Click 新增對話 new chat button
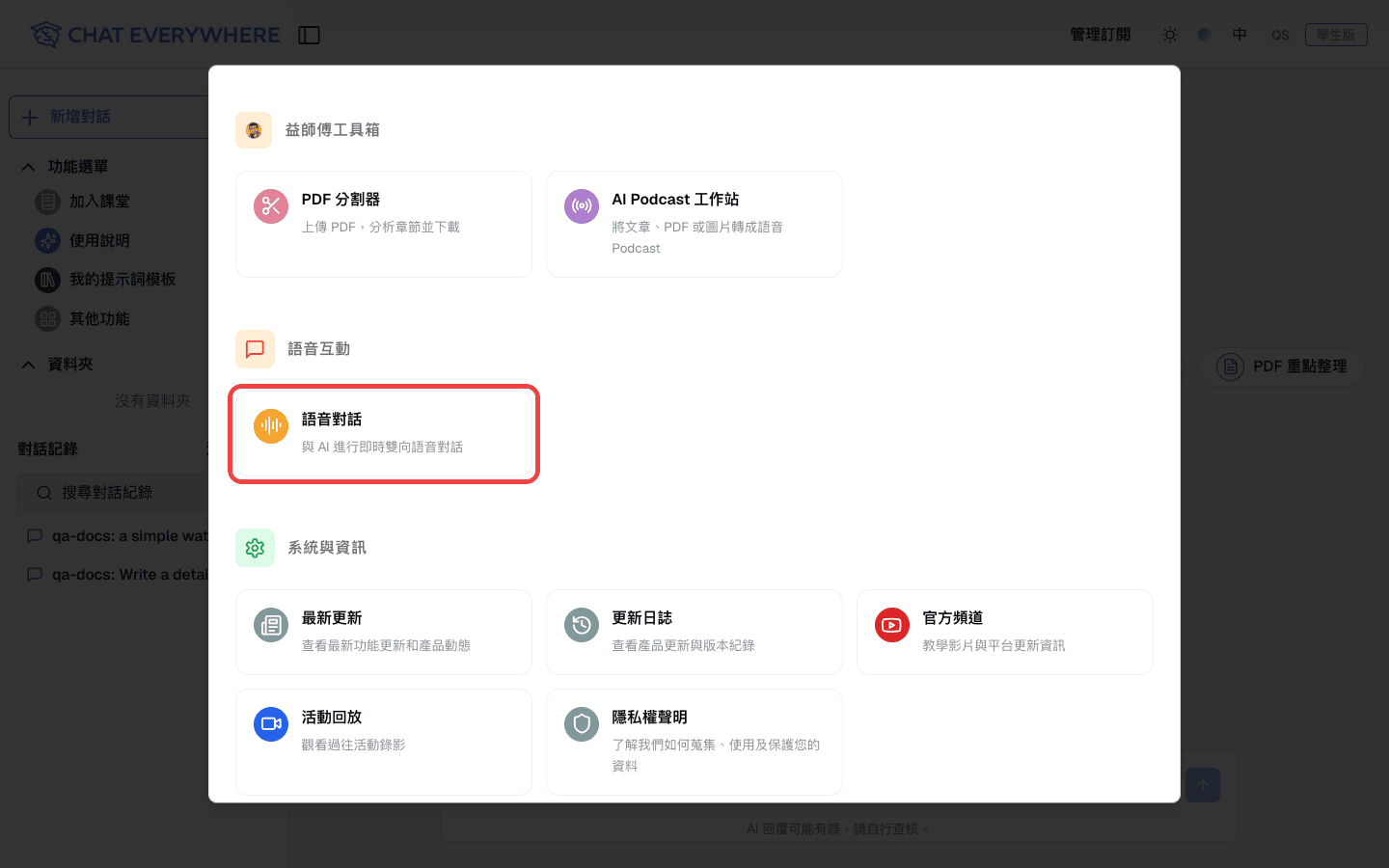 [109, 117]
